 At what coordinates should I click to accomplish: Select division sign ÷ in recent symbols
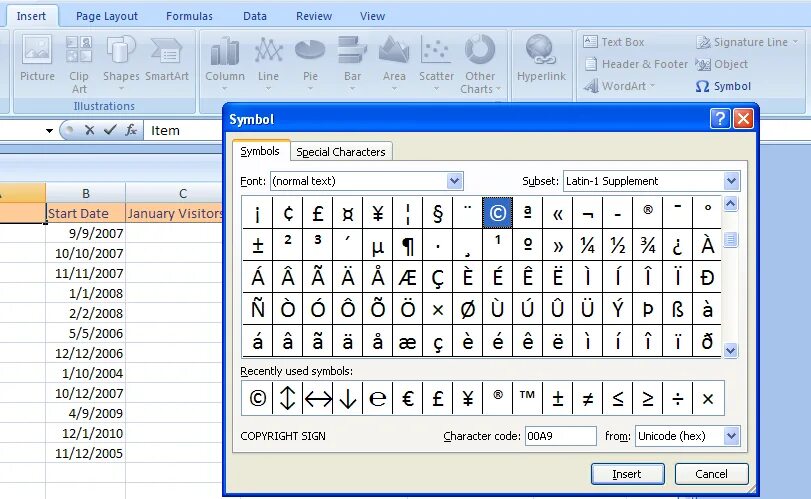[678, 398]
